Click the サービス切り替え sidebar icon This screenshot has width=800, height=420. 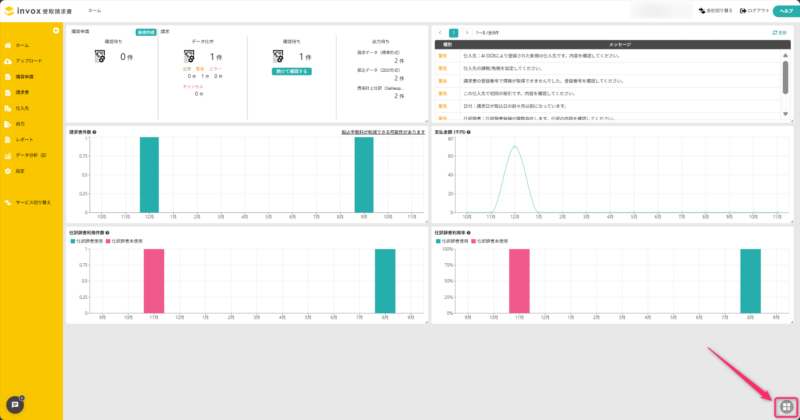tap(8, 203)
